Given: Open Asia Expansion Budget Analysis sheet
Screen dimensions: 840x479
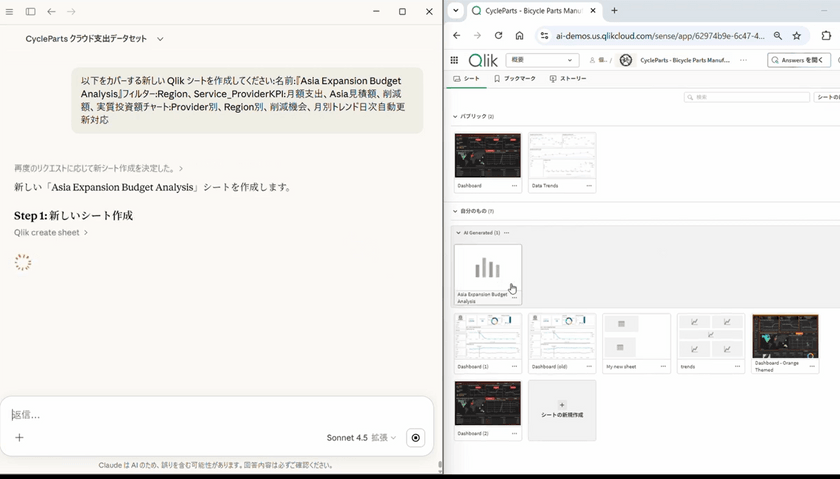Looking at the screenshot, I should click(488, 274).
